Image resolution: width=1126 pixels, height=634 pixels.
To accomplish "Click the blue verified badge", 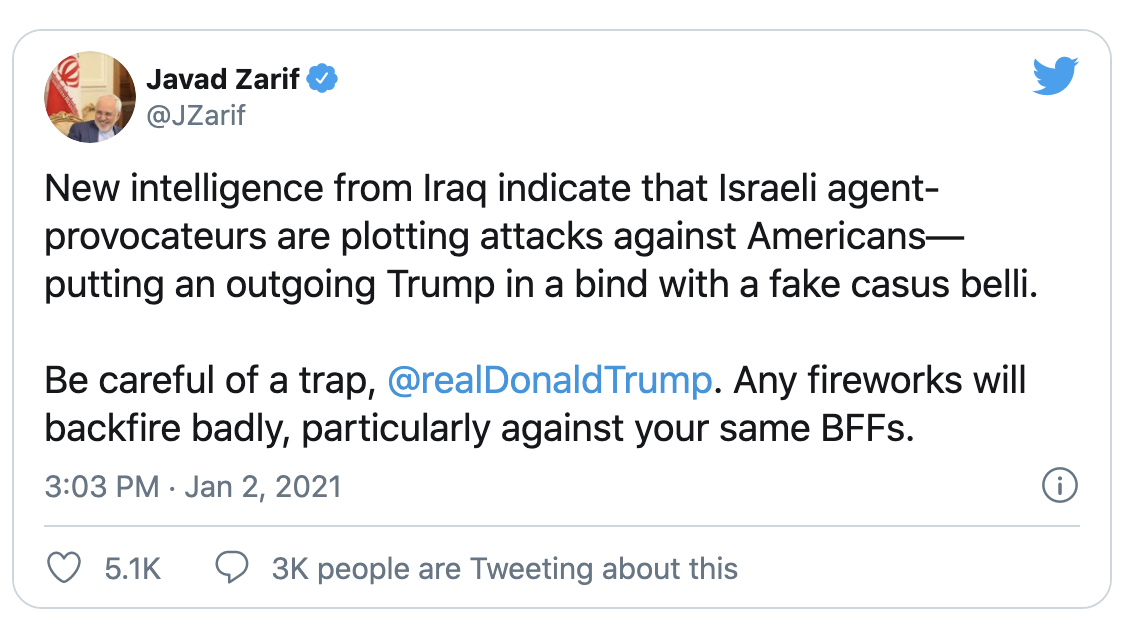I will coord(322,79).
